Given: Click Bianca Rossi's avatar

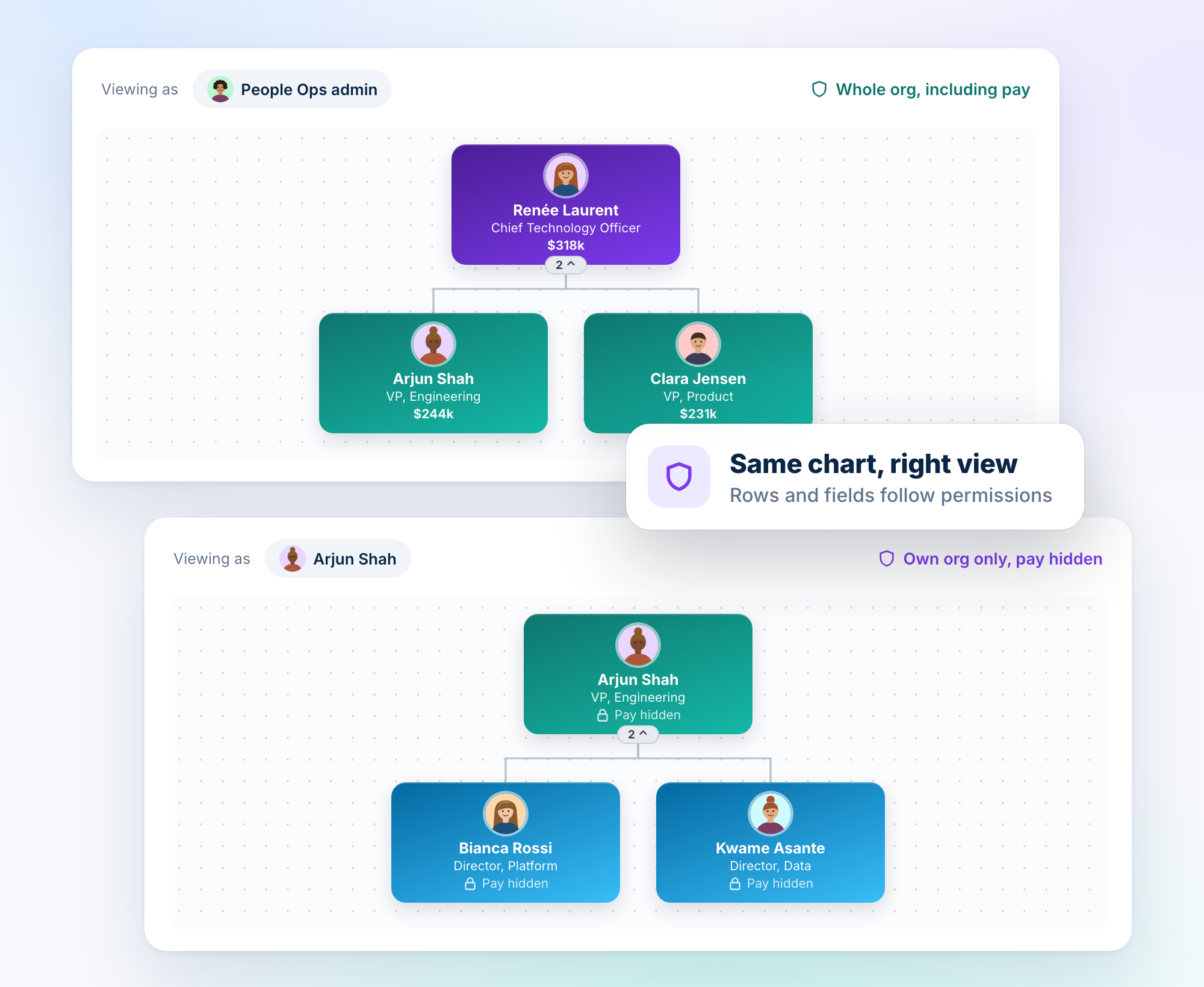Looking at the screenshot, I should pyautogui.click(x=506, y=814).
